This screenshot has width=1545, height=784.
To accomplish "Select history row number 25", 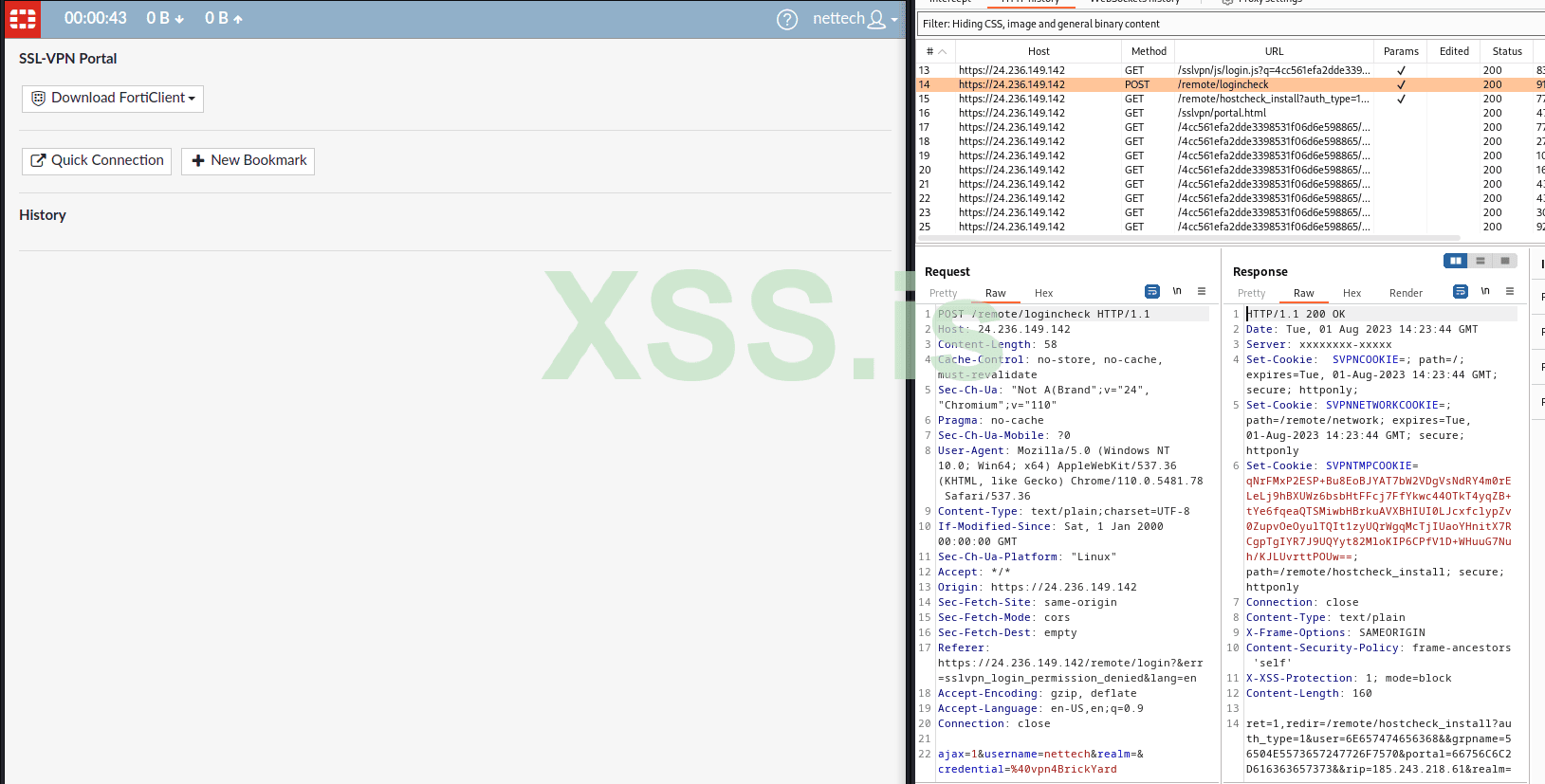I will [x=1231, y=227].
